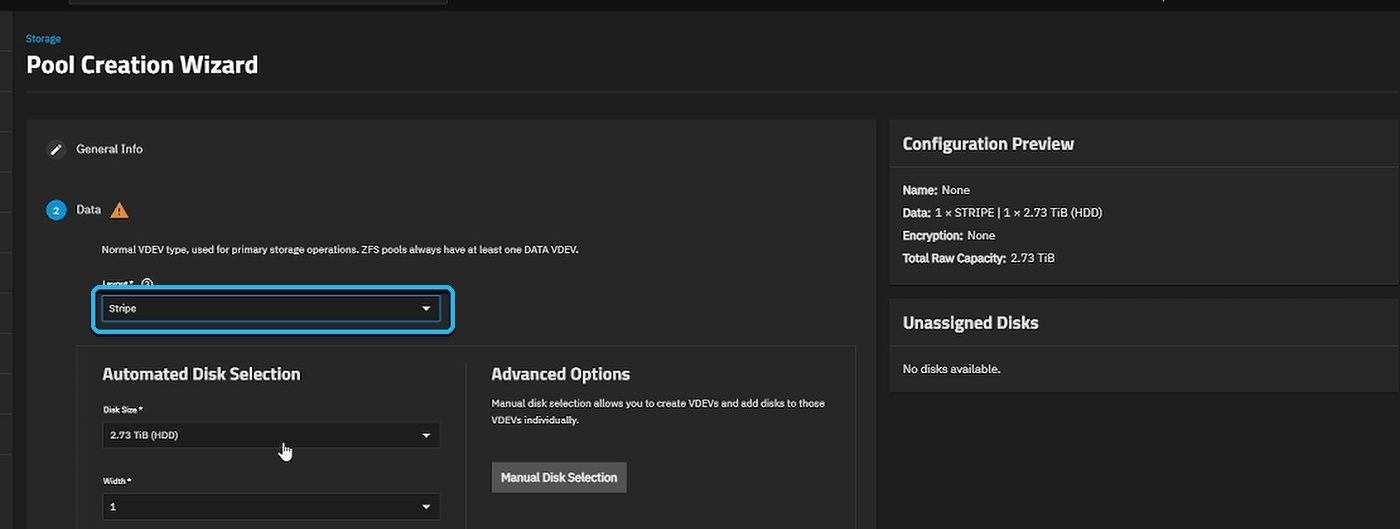Open the General Info wizard step
1400x529 pixels.
coord(109,149)
